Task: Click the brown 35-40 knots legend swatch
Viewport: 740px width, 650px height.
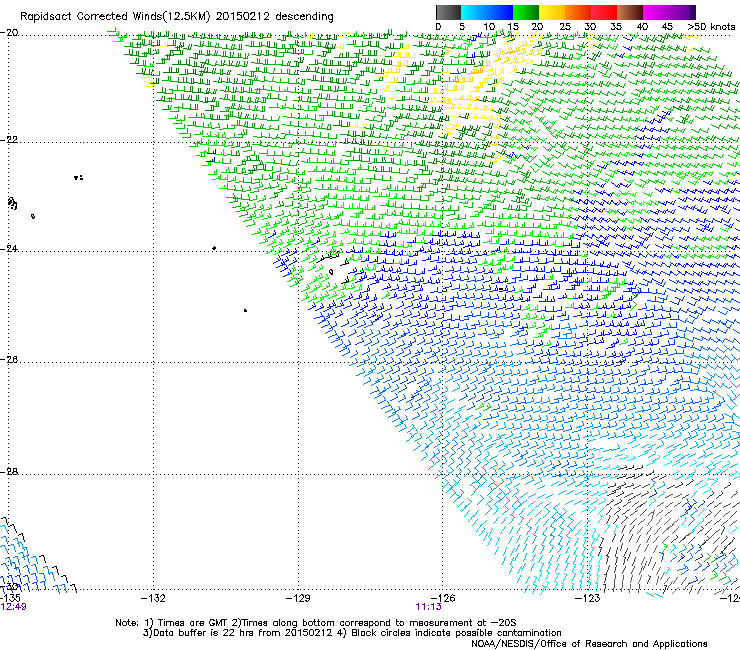Action: point(630,12)
